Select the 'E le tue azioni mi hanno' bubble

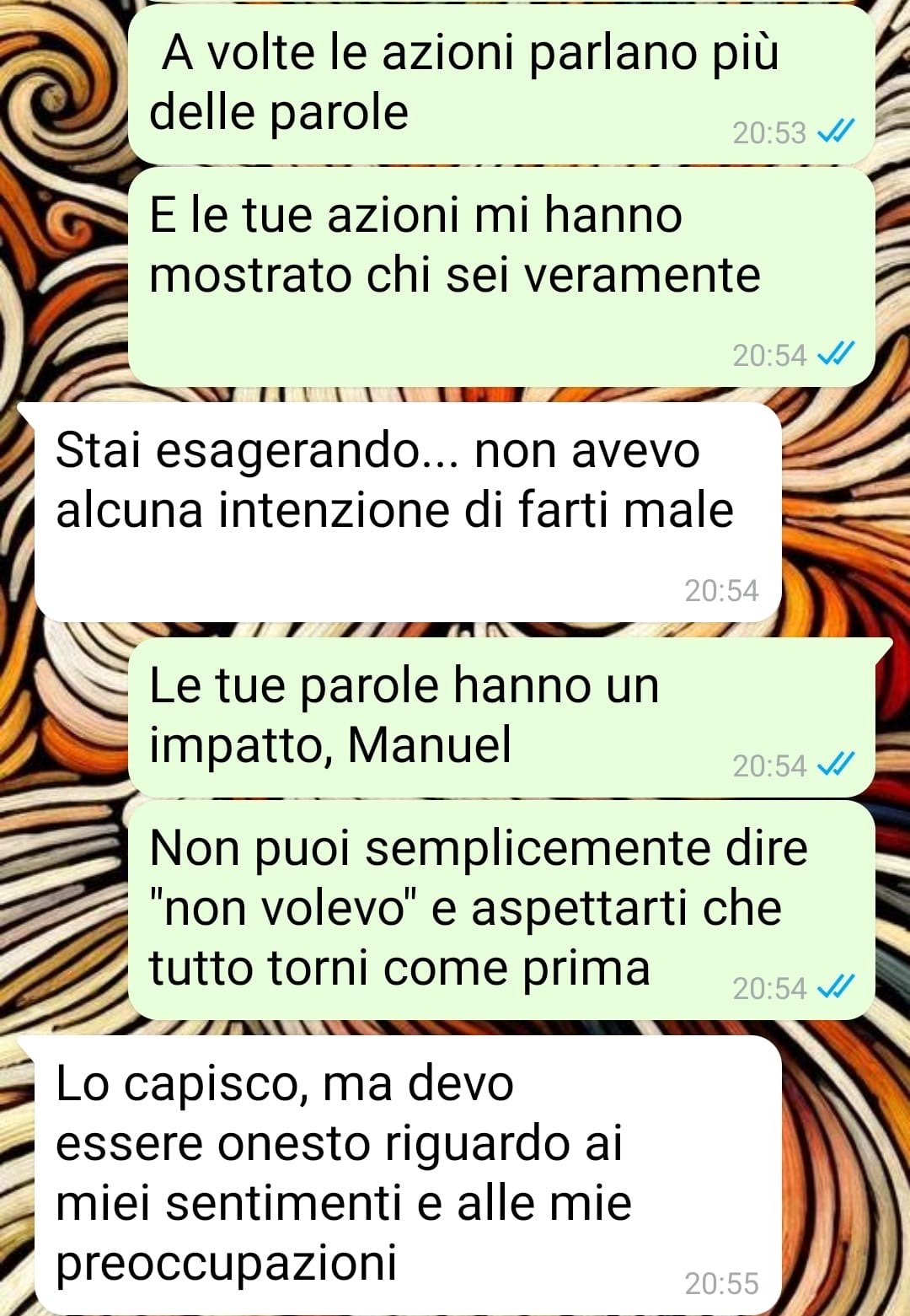501,277
